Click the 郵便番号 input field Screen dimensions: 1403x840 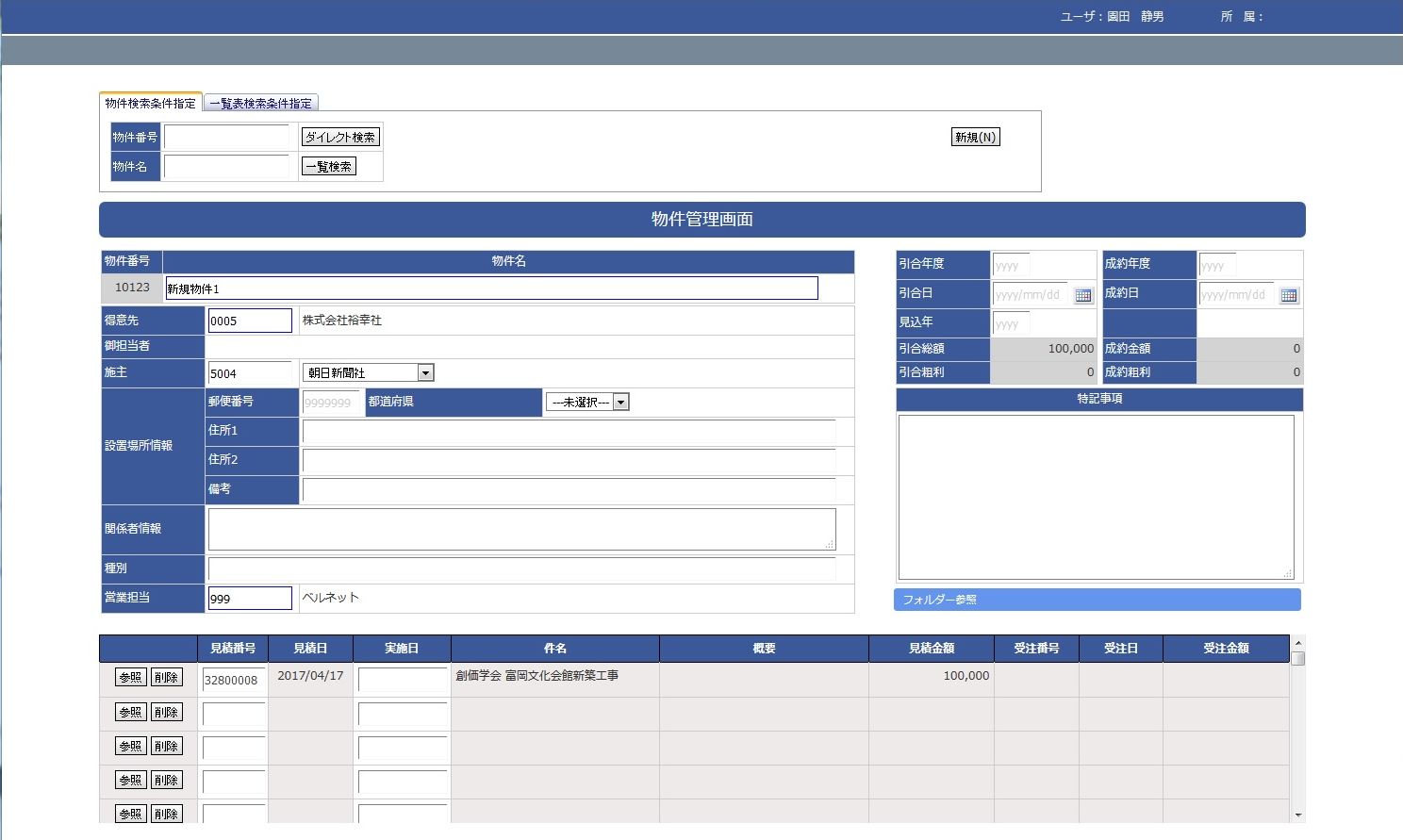[x=331, y=403]
